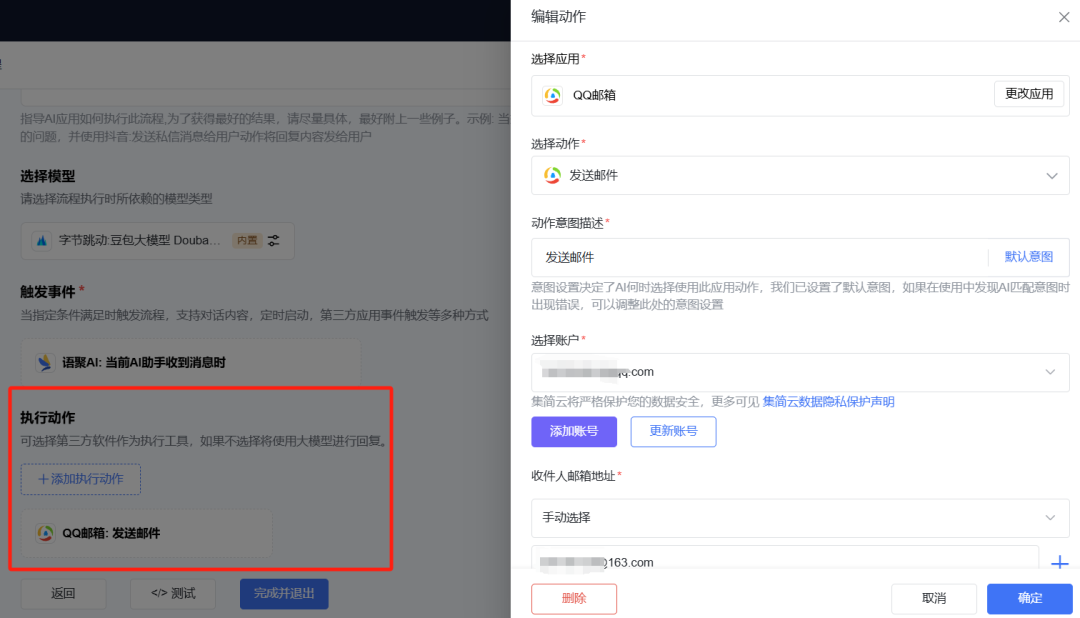
Task: Expand the 手动选择 chevron arrow
Action: click(x=1050, y=517)
